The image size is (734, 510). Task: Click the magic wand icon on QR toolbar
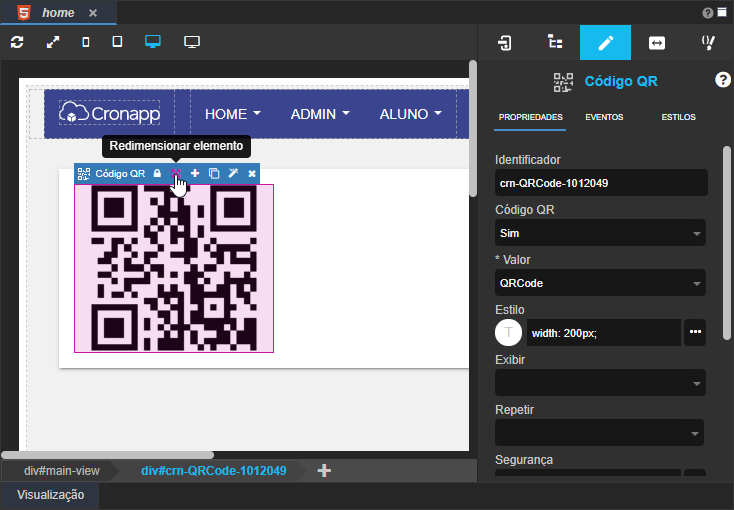233,173
